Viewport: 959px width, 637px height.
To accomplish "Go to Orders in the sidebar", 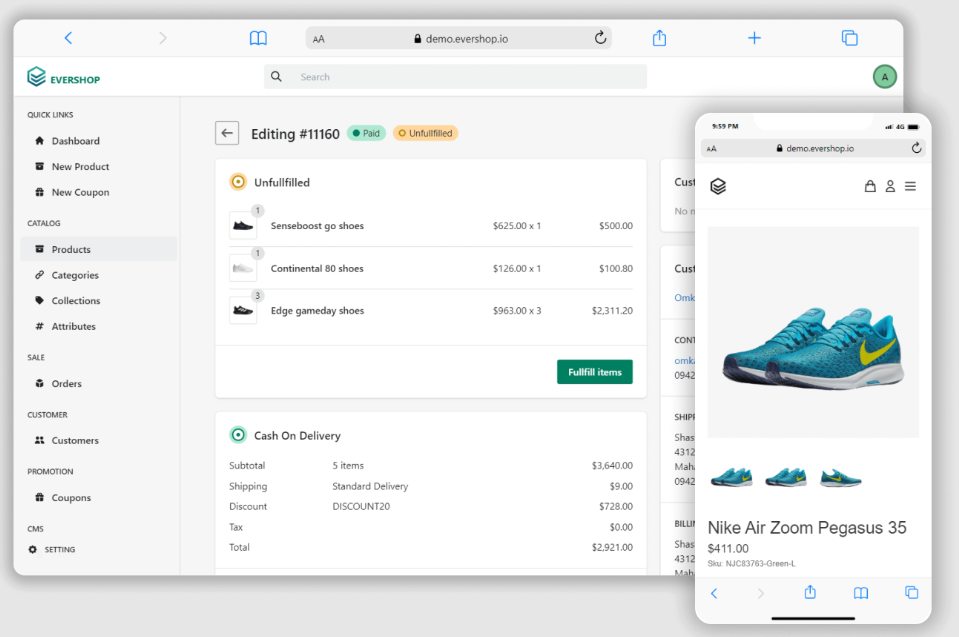I will (66, 383).
